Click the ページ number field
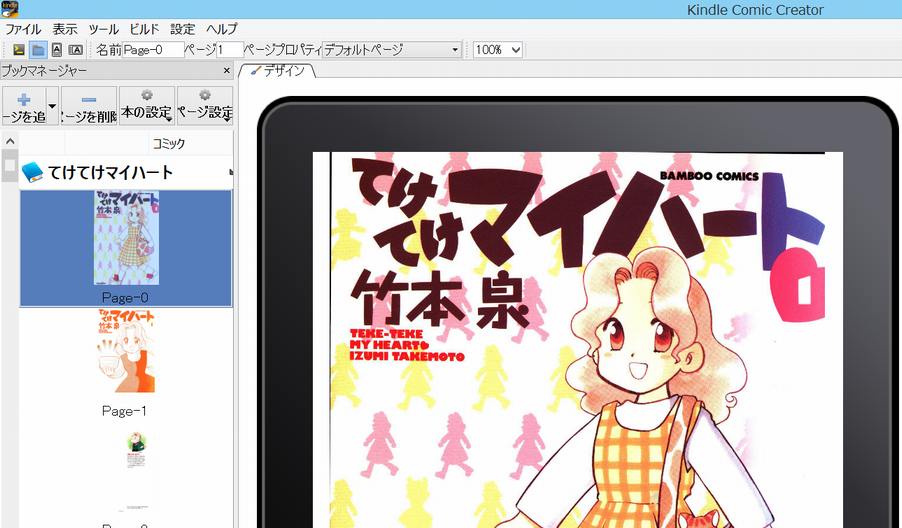 click(230, 50)
